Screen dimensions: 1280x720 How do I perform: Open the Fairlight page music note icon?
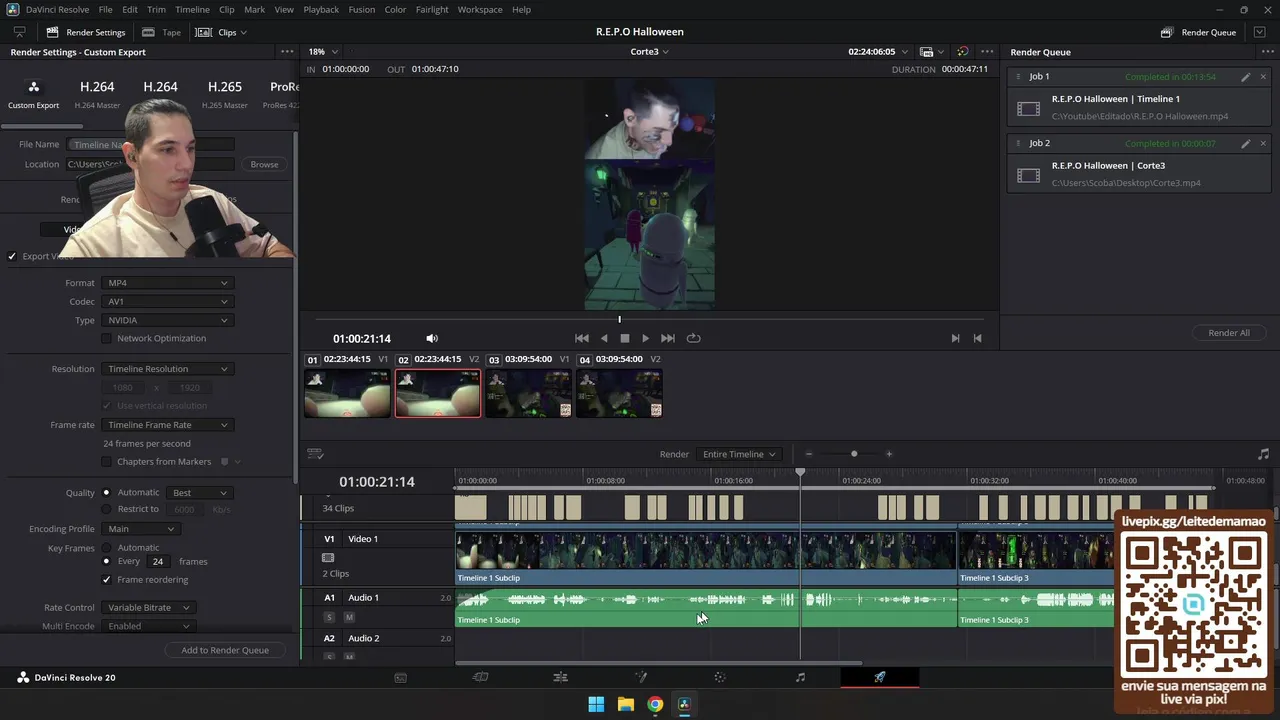(x=800, y=677)
